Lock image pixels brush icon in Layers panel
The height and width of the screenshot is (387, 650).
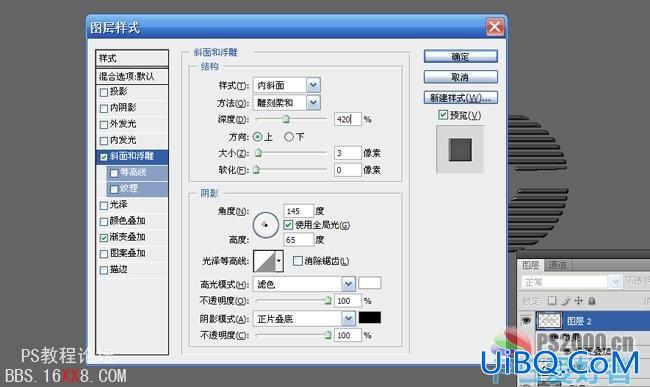(565, 301)
